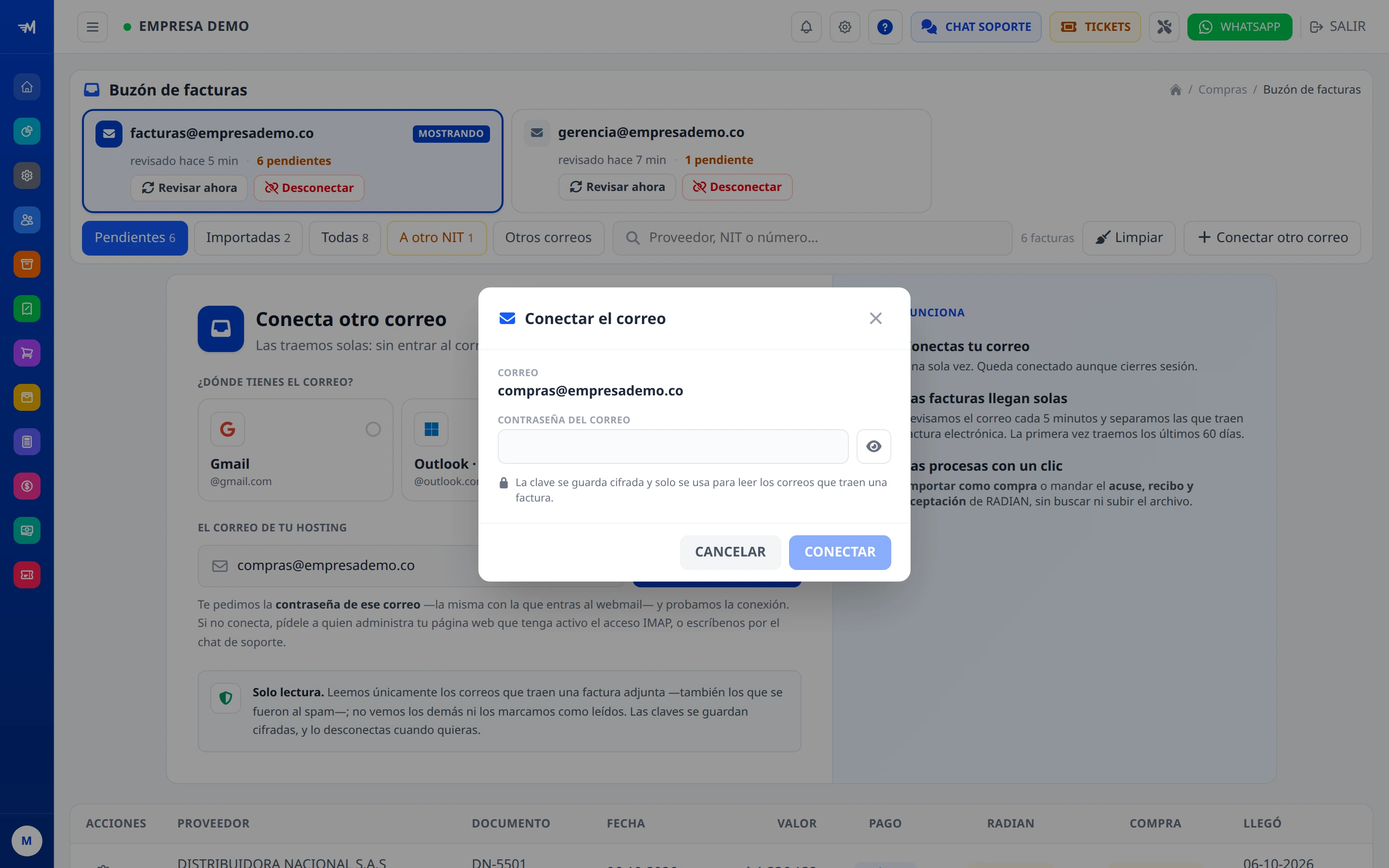Close the Conectar el correo dialog

[875, 319]
